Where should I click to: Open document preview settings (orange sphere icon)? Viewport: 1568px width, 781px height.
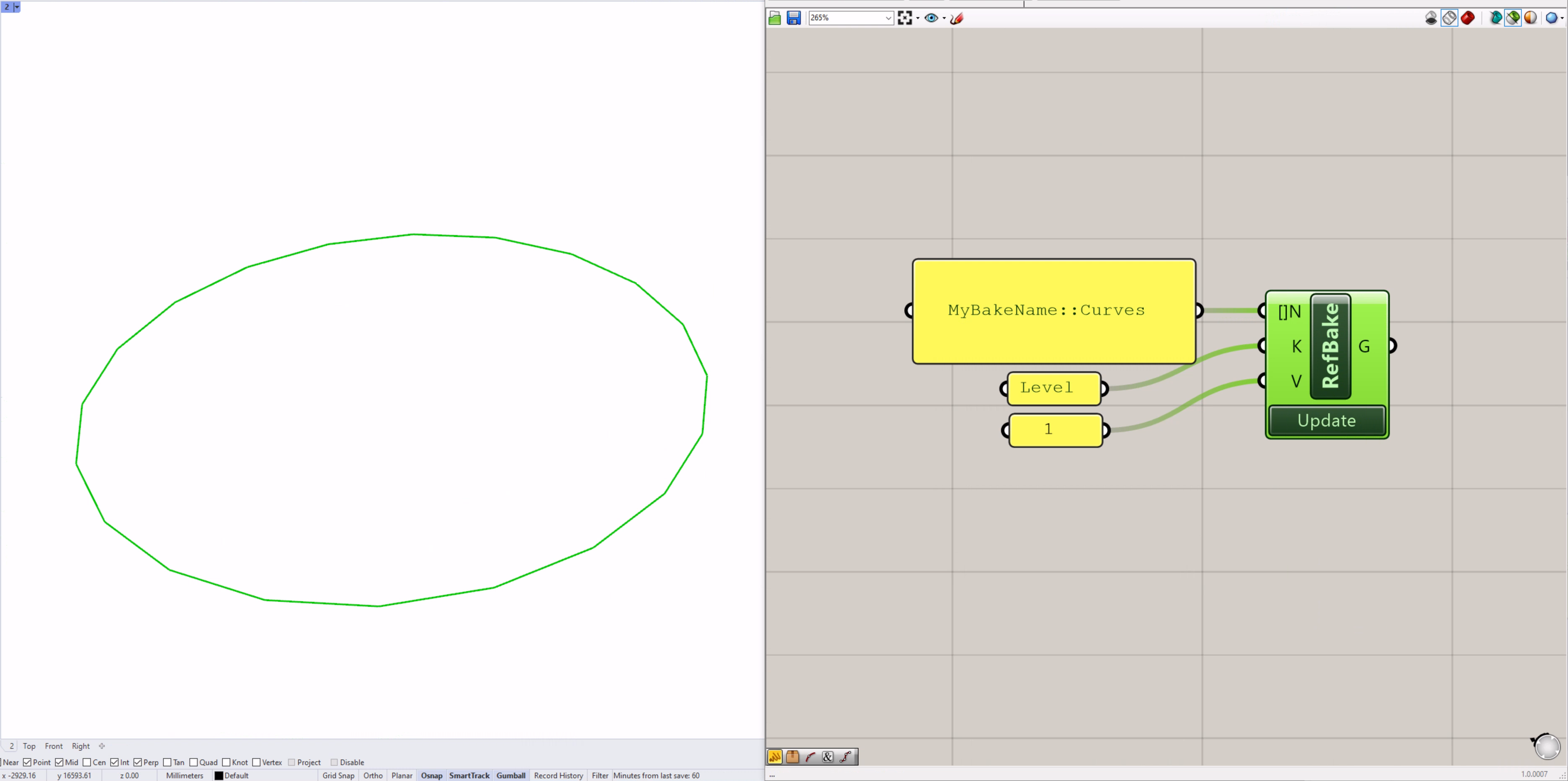(1530, 18)
